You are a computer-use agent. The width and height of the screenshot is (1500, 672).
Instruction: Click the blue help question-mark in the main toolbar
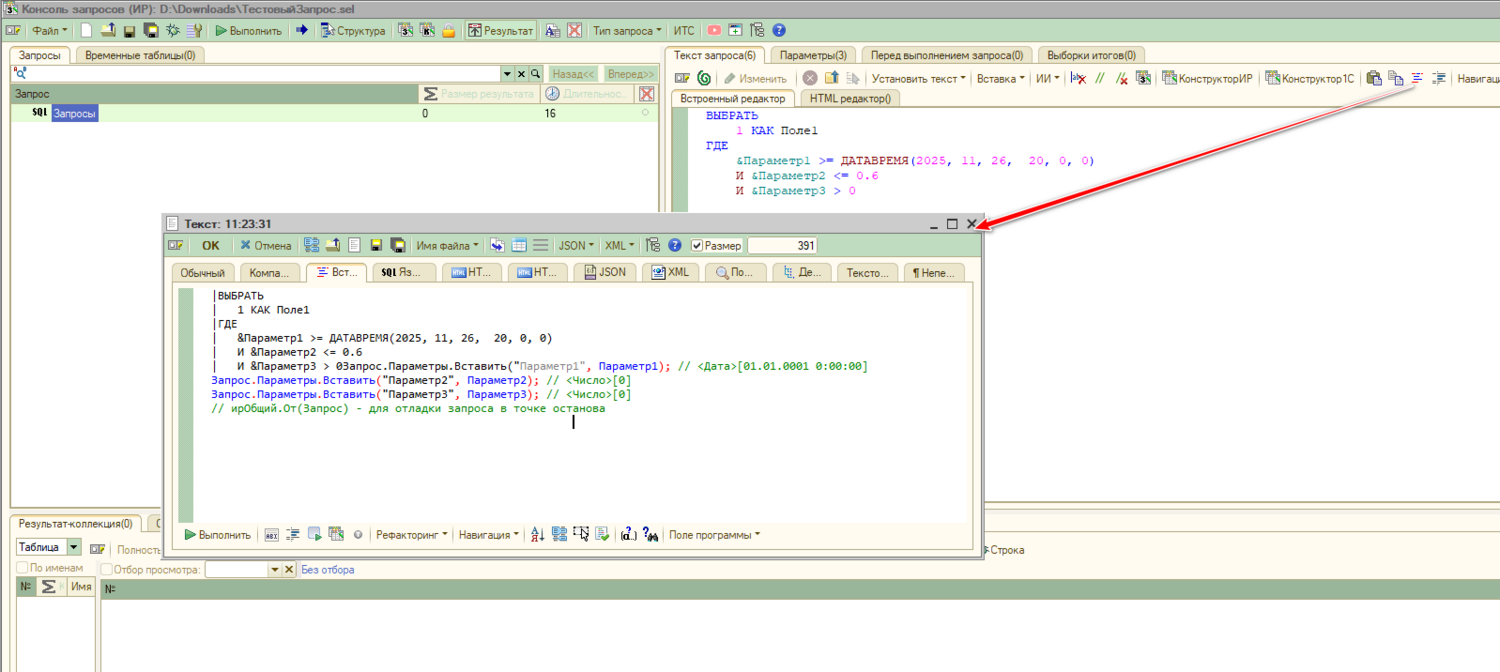[779, 31]
